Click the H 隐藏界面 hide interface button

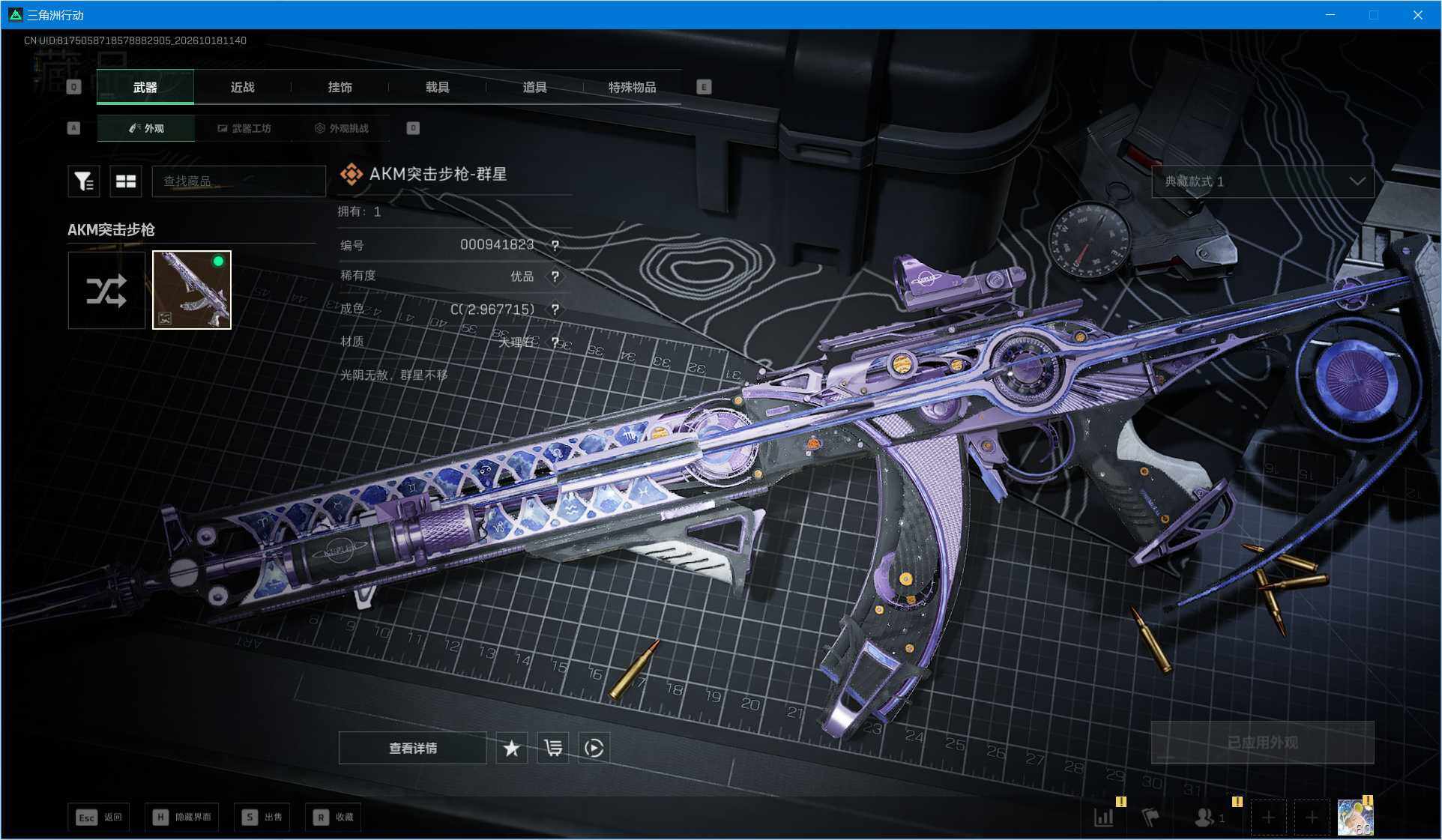182,817
